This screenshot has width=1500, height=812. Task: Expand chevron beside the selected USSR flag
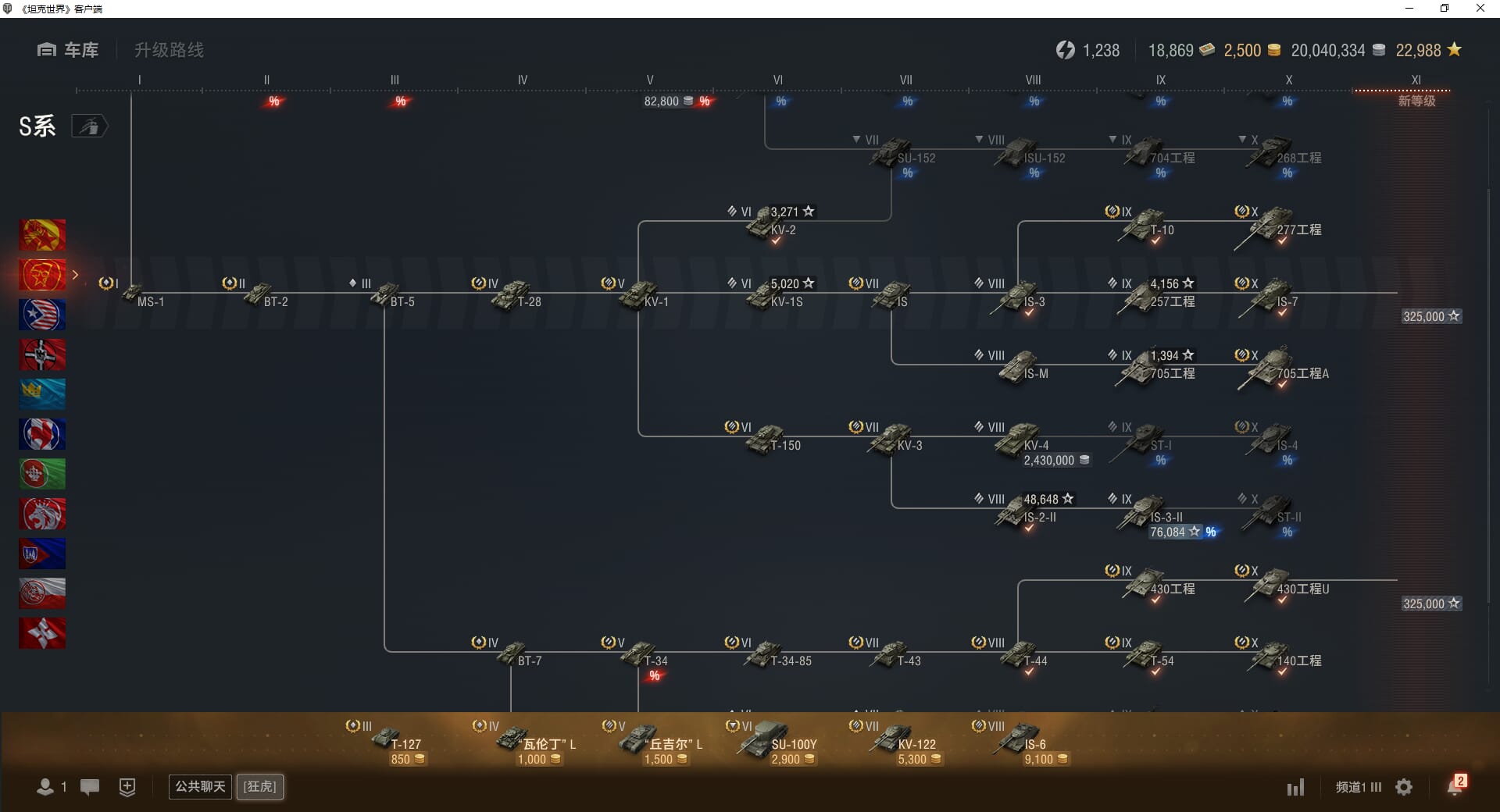(76, 275)
